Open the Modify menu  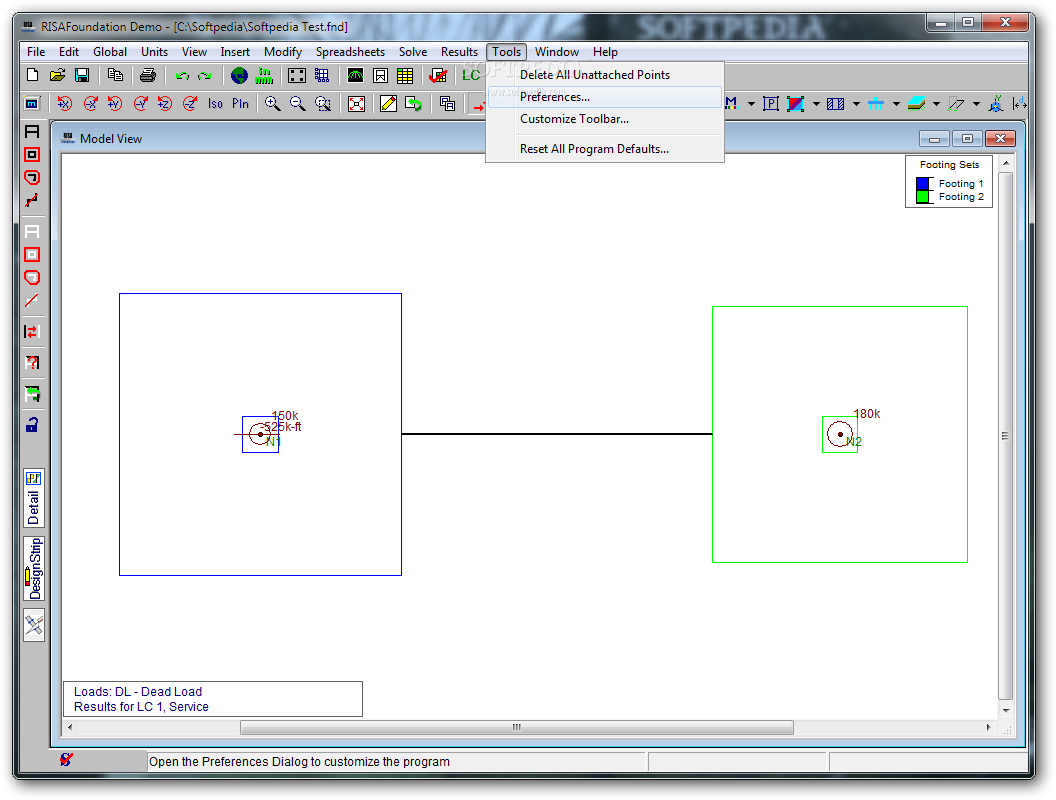283,52
